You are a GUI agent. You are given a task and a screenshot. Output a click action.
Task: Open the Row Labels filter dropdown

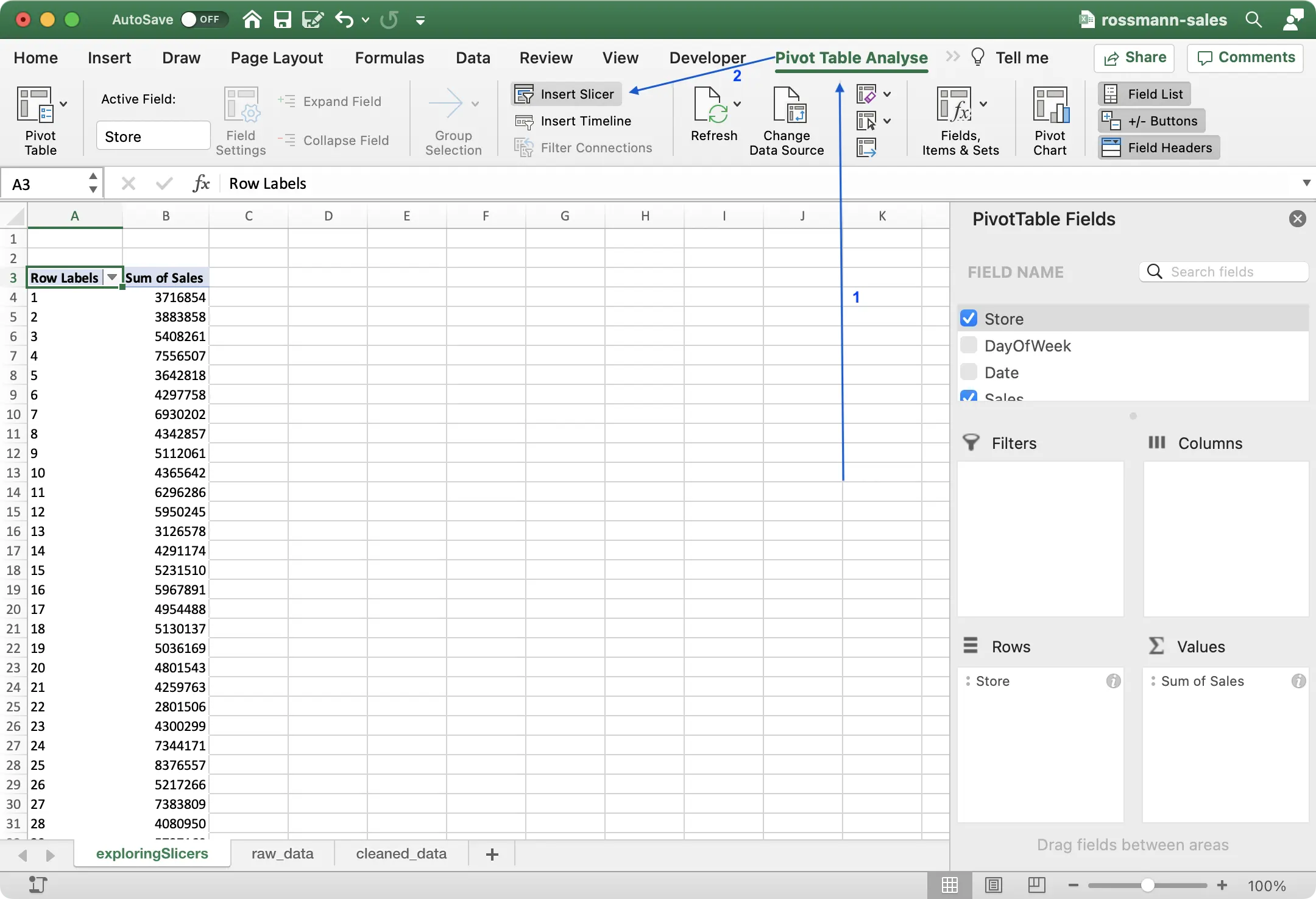(x=112, y=278)
